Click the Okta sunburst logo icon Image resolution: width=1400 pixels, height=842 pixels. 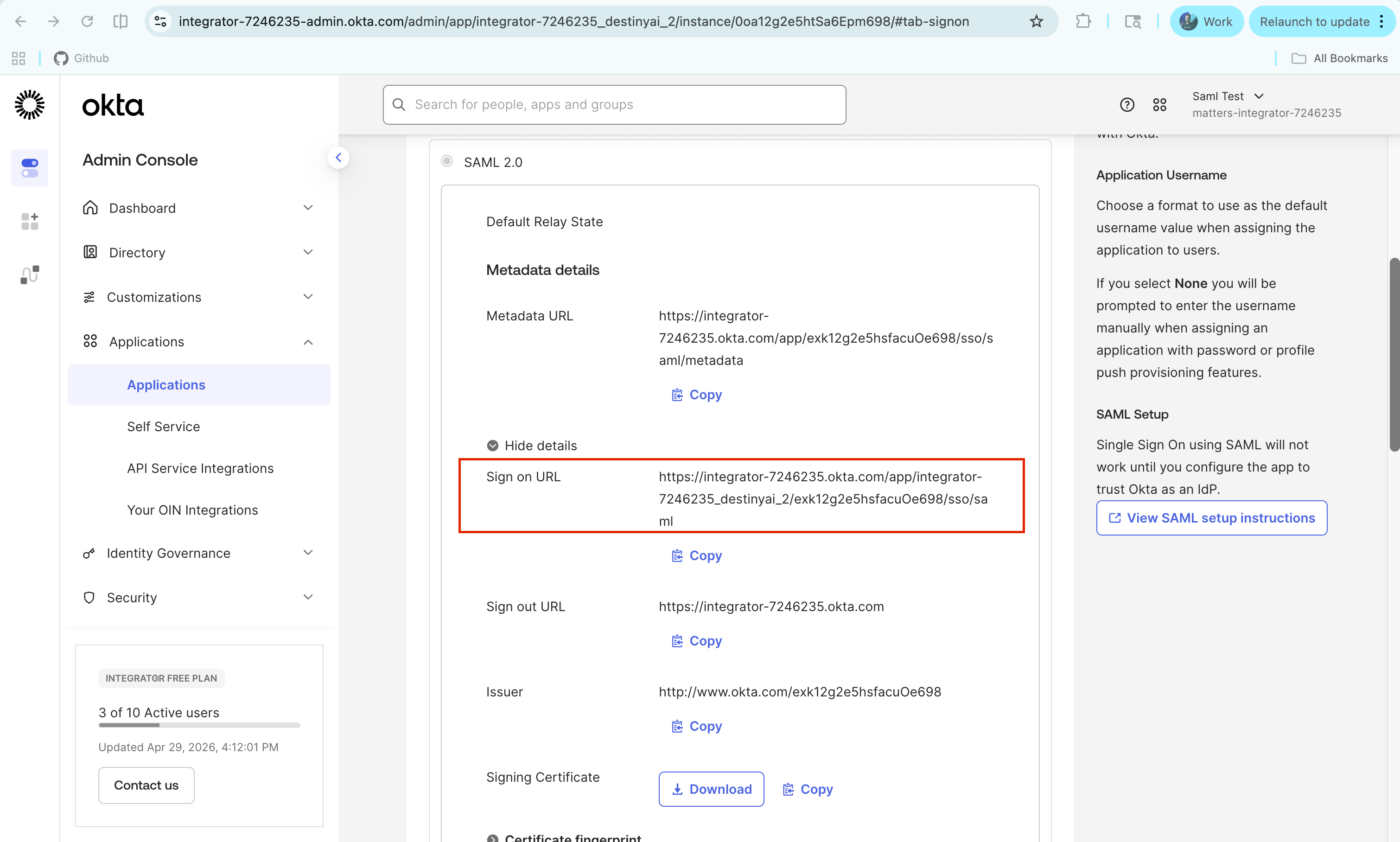(30, 104)
